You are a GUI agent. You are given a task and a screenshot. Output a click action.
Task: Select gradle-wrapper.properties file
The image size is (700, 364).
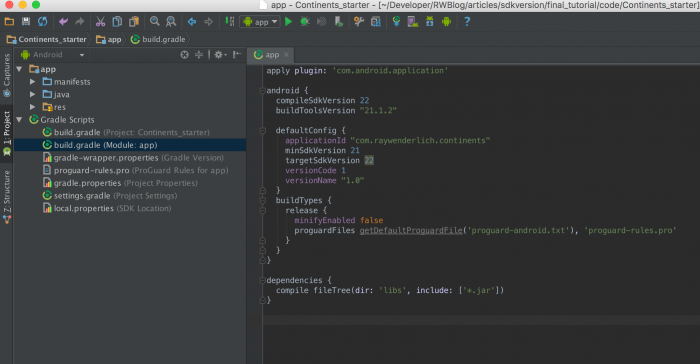[x=129, y=158]
